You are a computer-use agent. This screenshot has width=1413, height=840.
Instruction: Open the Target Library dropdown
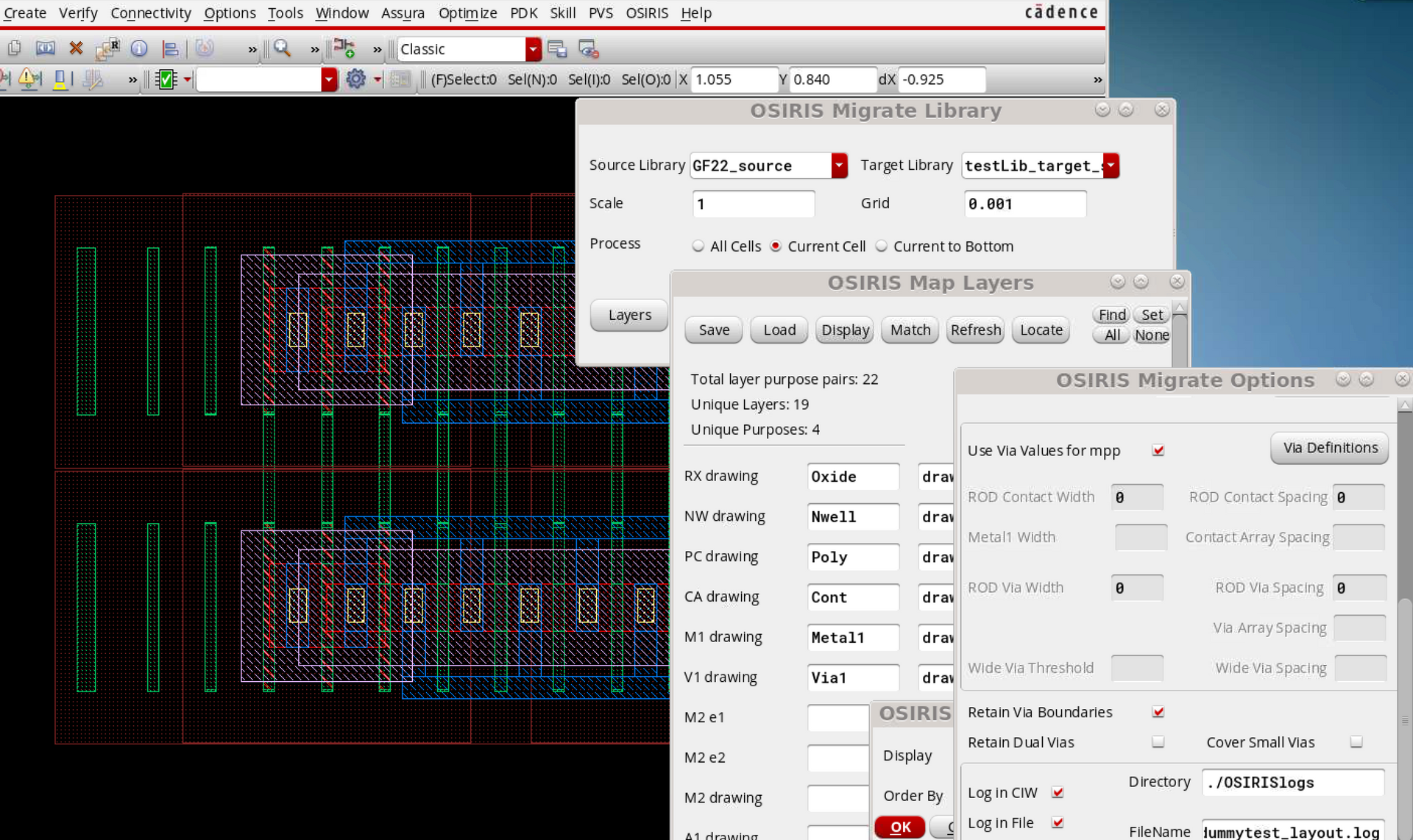[1111, 165]
